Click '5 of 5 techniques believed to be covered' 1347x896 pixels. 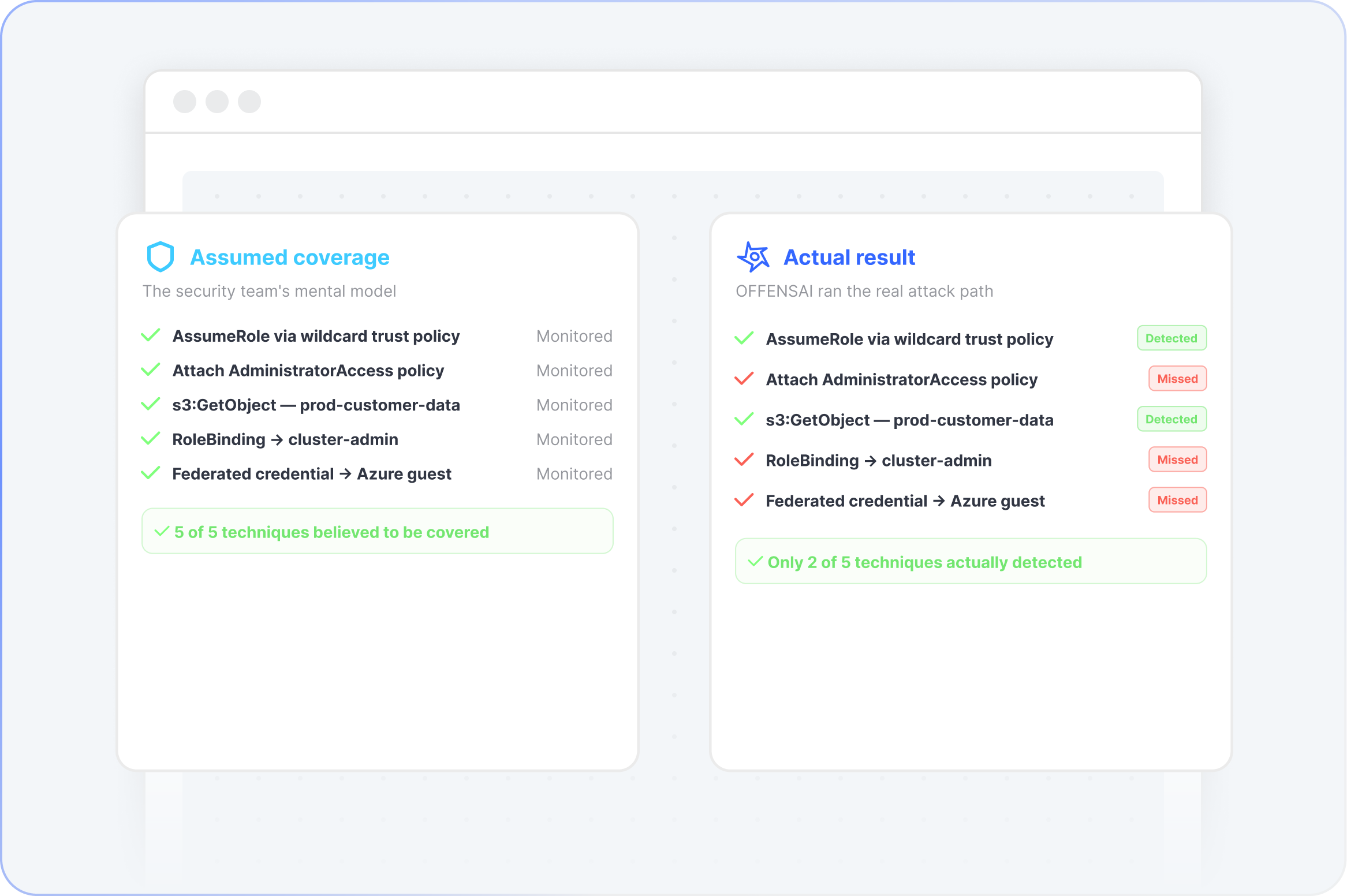coord(332,532)
